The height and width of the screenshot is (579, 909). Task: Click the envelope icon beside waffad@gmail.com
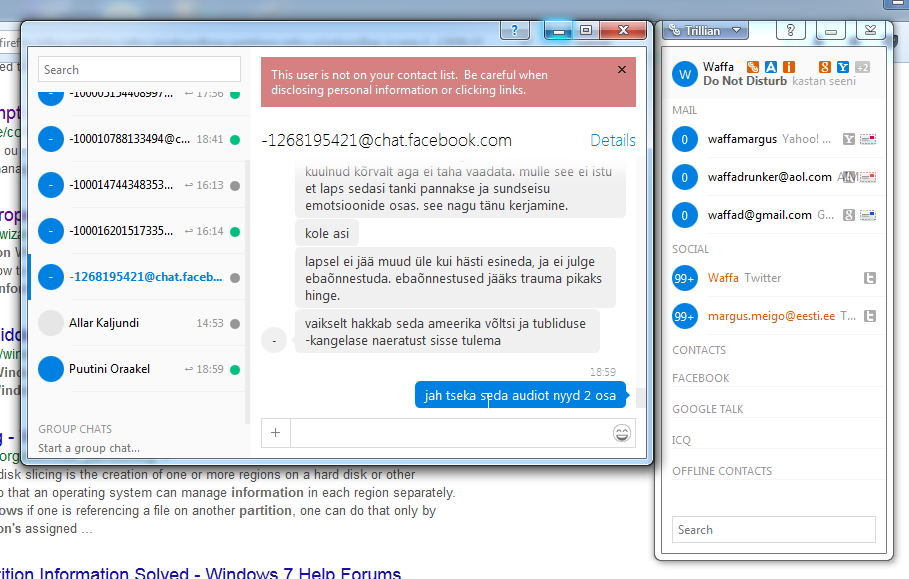pos(868,215)
